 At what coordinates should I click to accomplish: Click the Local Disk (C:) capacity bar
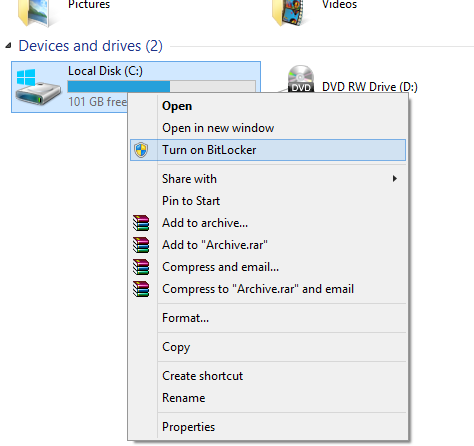point(162,86)
